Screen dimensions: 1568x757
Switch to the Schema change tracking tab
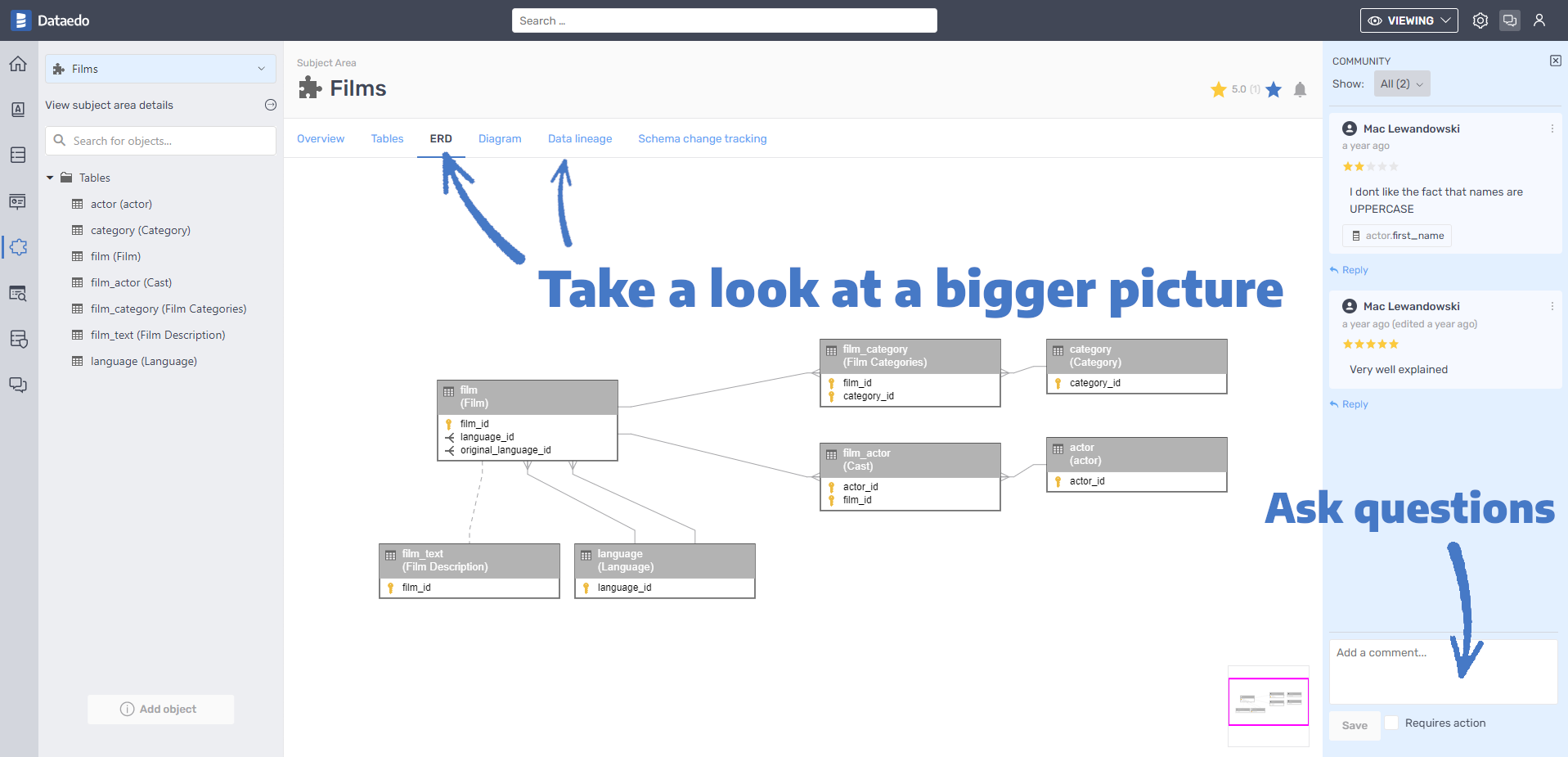[702, 138]
